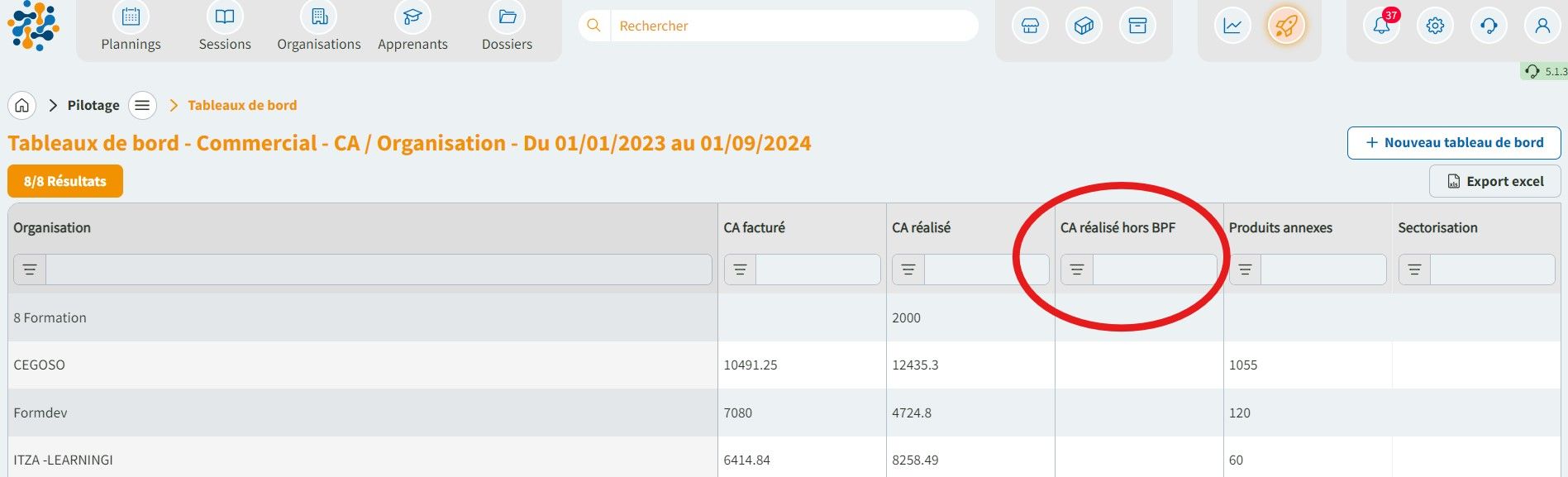Click the rocket pilotage icon
The image size is (1568, 477).
pyautogui.click(x=1285, y=26)
